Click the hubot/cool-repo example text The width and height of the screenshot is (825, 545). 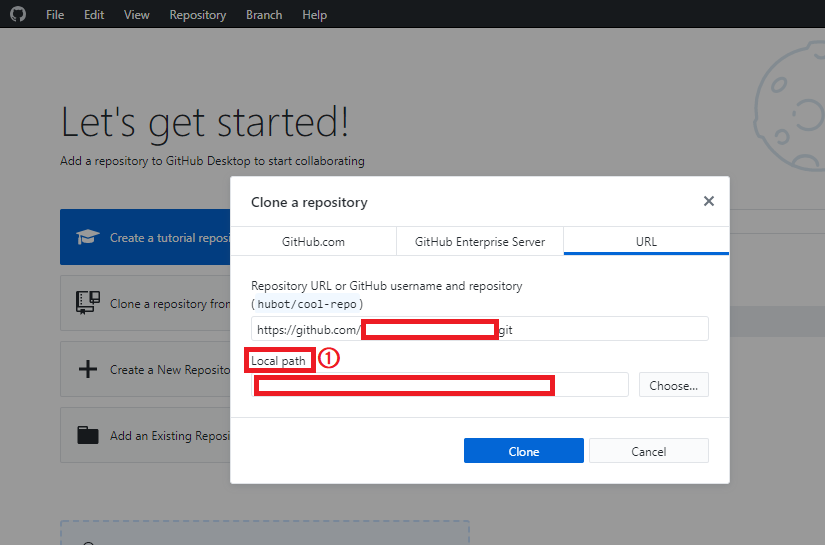[x=307, y=304]
